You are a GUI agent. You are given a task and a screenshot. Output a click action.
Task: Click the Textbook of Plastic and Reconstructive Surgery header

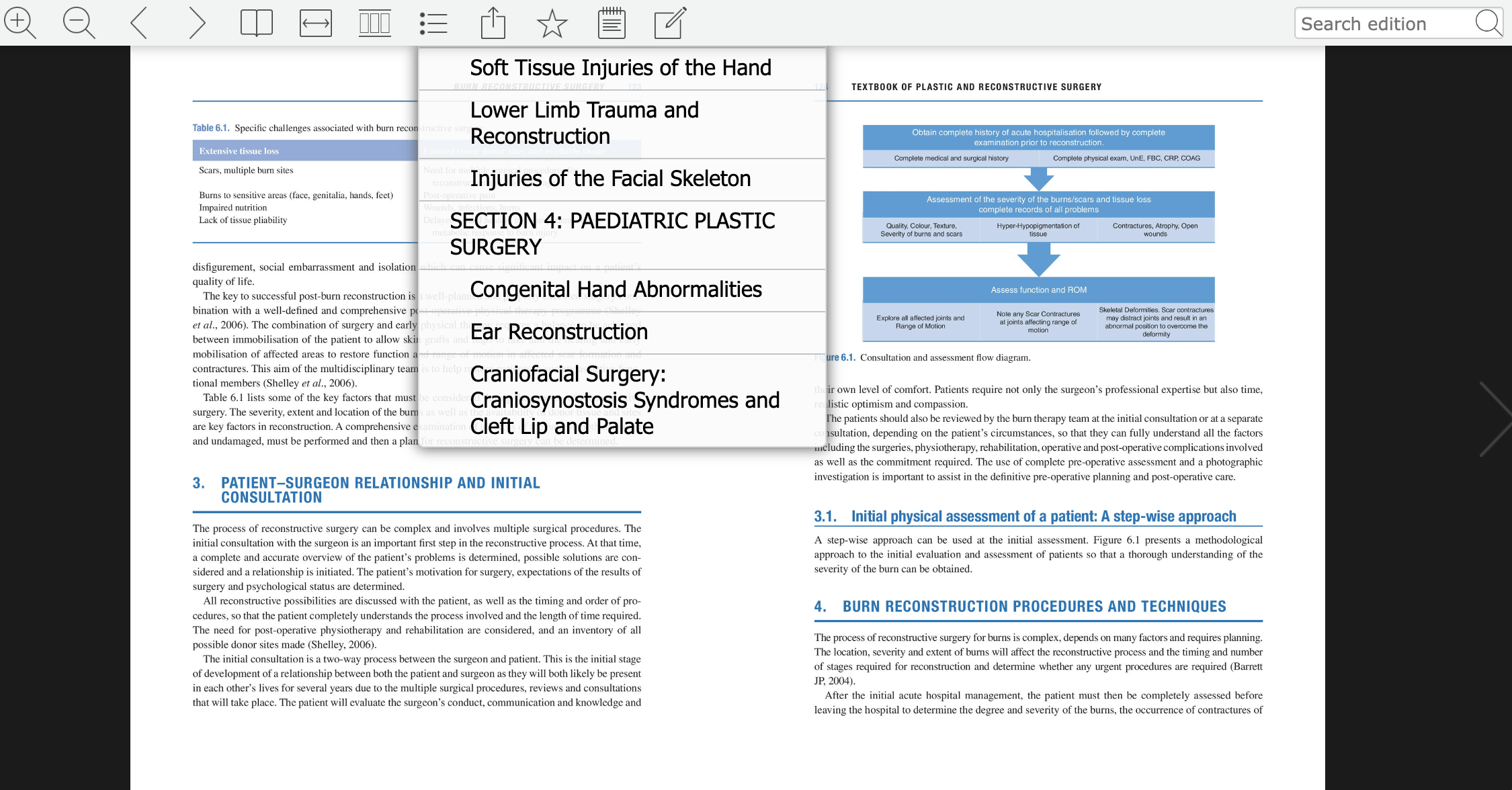tap(976, 87)
